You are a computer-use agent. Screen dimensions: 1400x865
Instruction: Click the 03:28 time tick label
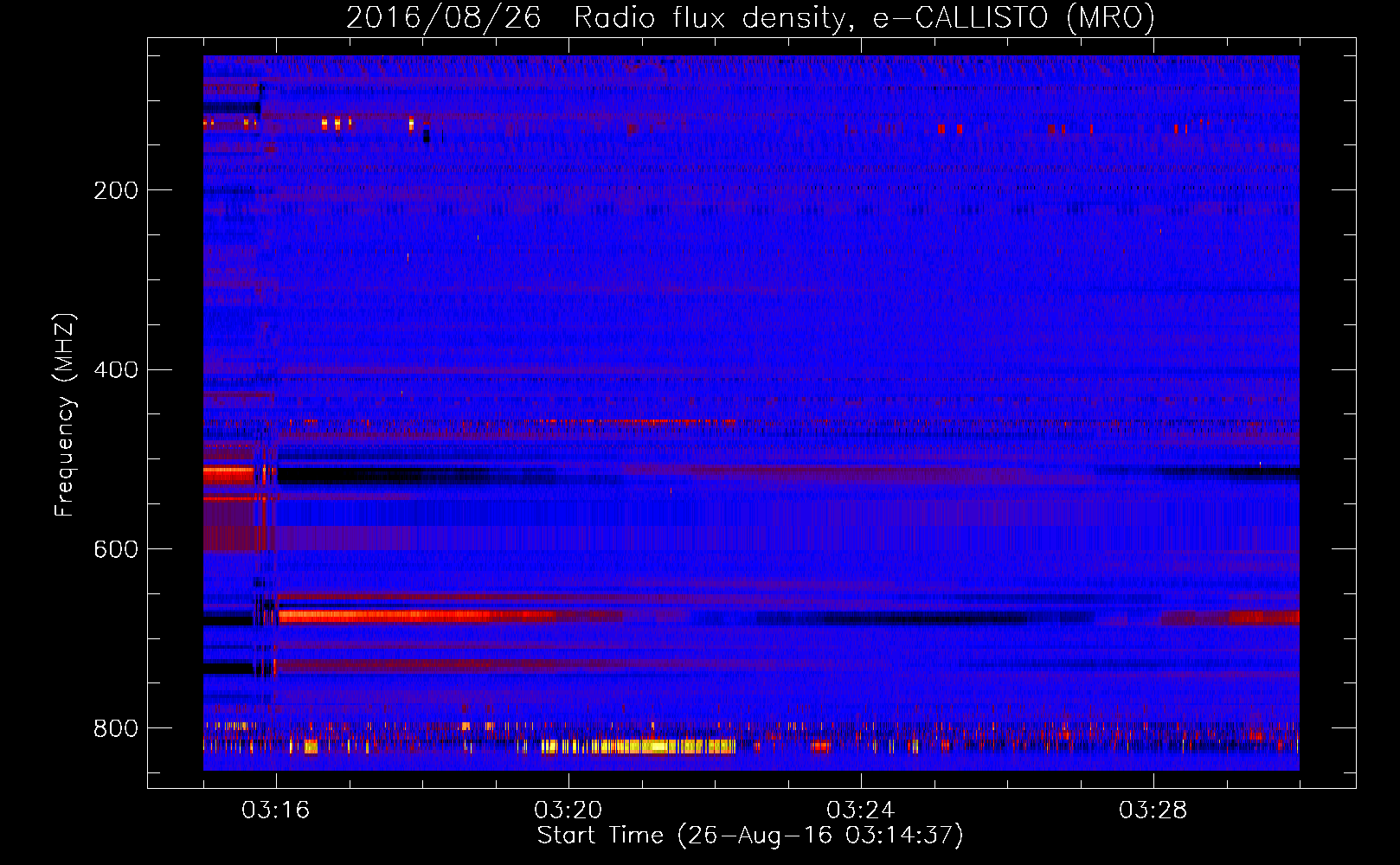tap(1153, 811)
